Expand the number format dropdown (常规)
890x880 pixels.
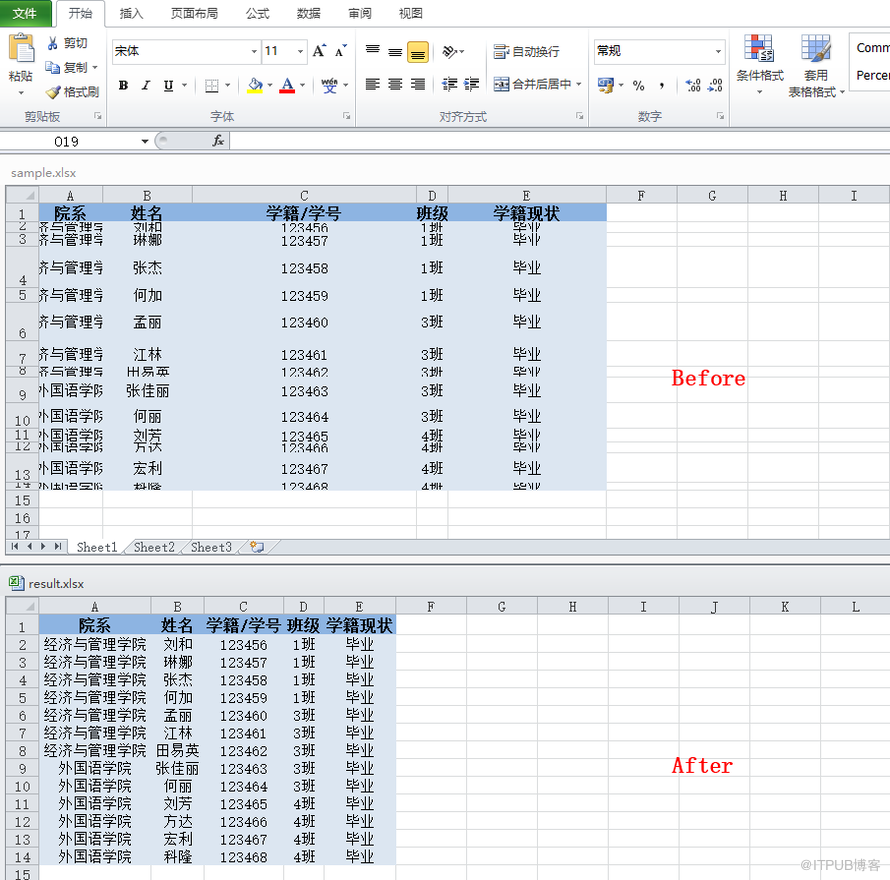coord(718,51)
